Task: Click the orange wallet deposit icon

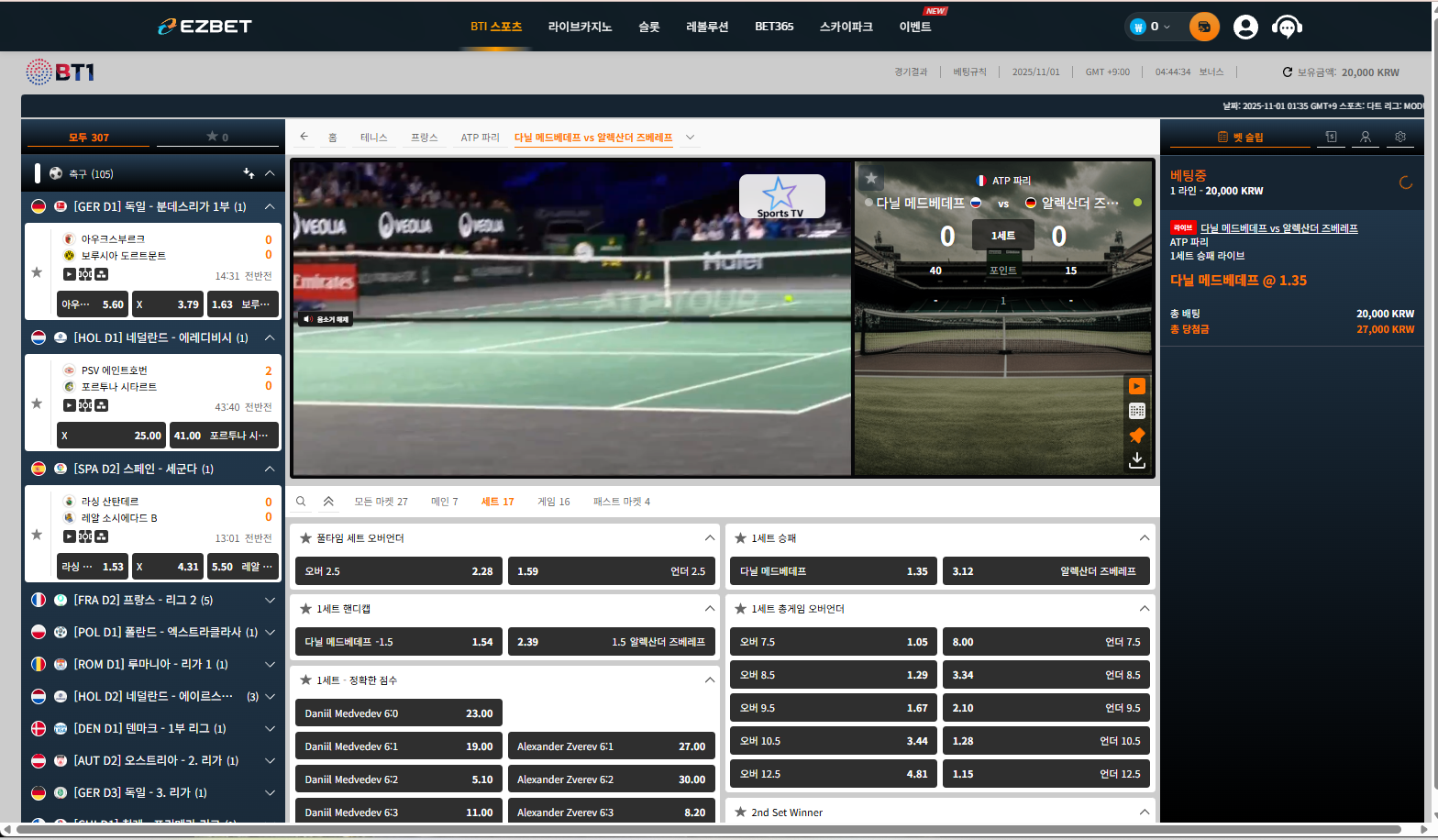Action: pos(1204,28)
